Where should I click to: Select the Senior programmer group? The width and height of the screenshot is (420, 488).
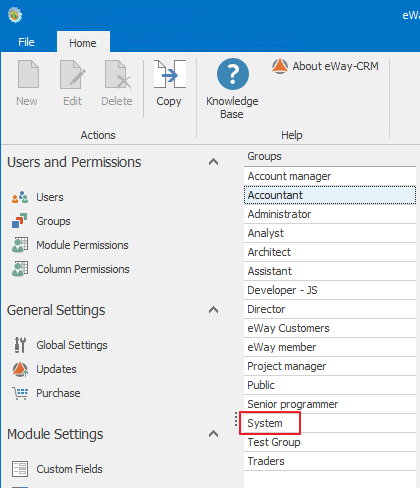(330, 404)
